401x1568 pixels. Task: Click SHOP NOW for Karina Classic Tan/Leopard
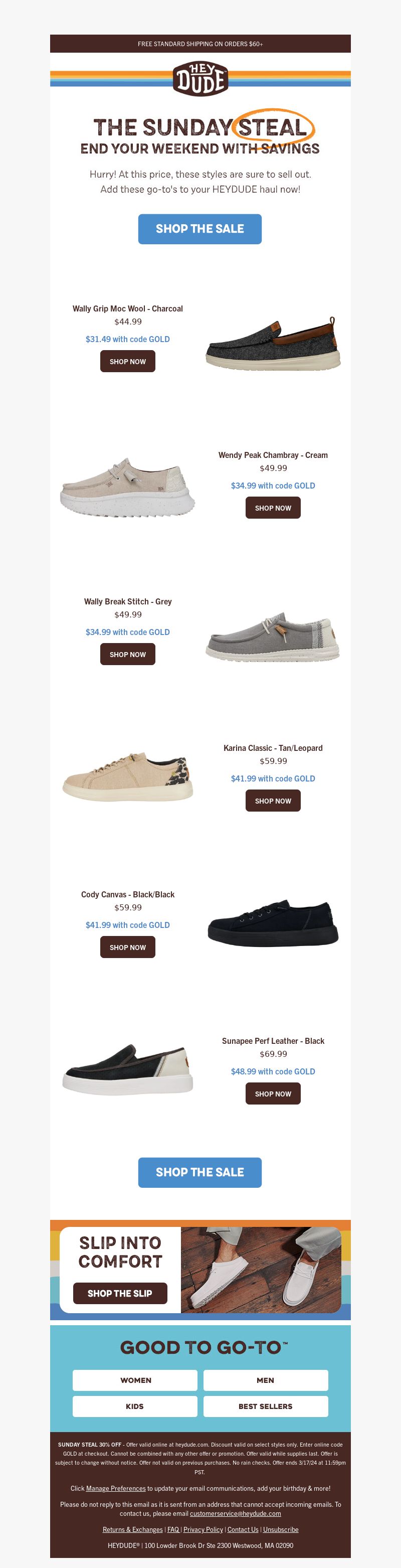coord(273,801)
